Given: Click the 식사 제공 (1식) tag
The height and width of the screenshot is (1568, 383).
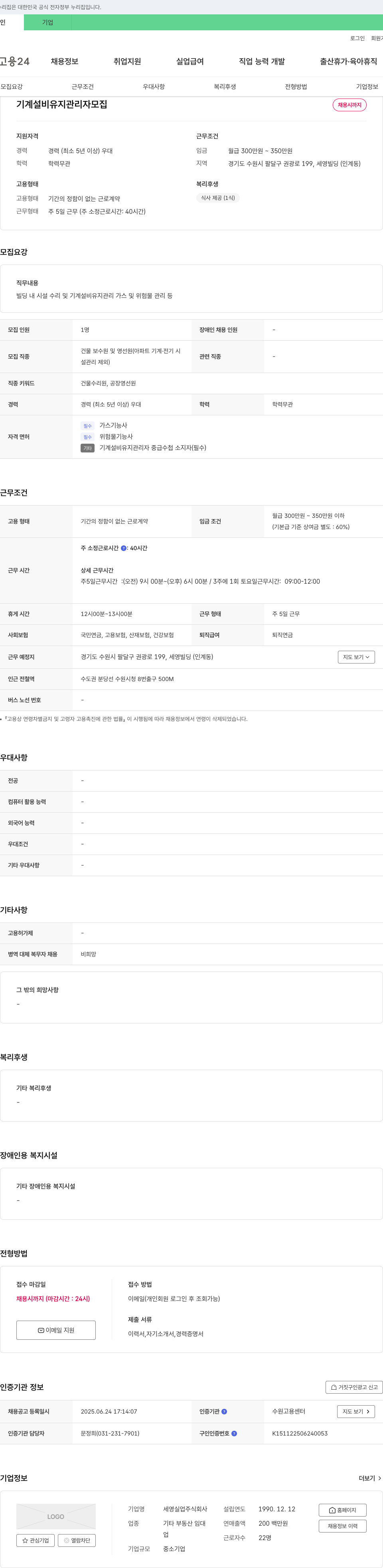Looking at the screenshot, I should 218,198.
